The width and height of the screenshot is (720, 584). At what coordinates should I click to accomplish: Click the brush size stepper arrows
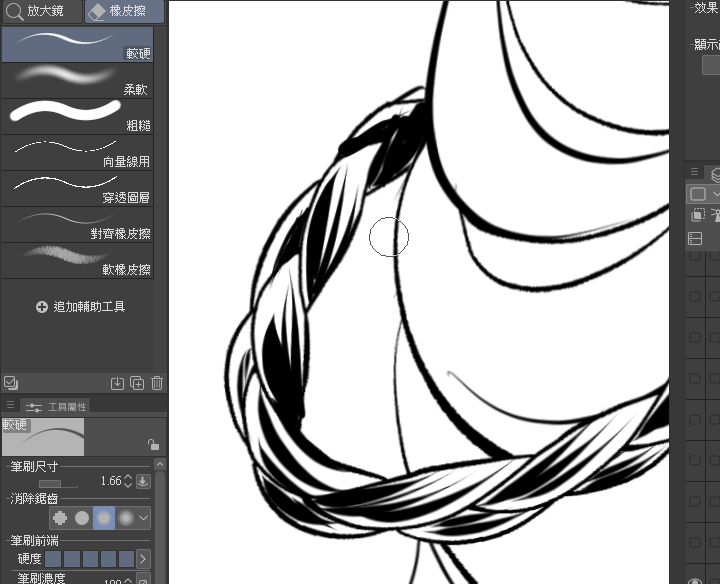click(128, 481)
